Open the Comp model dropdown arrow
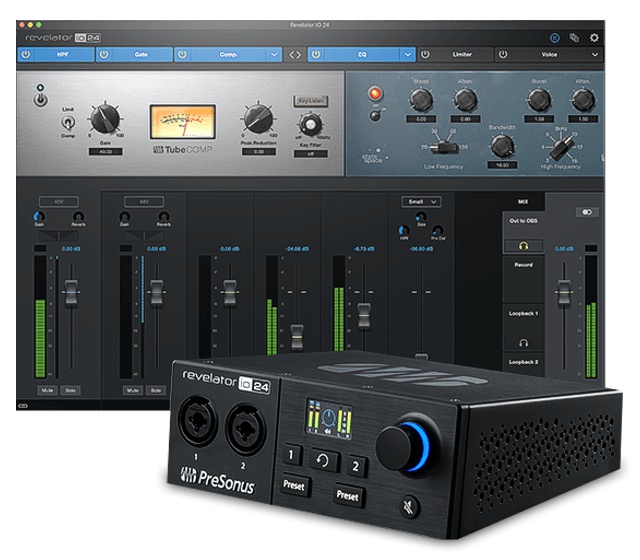The width and height of the screenshot is (640, 560). [x=274, y=54]
